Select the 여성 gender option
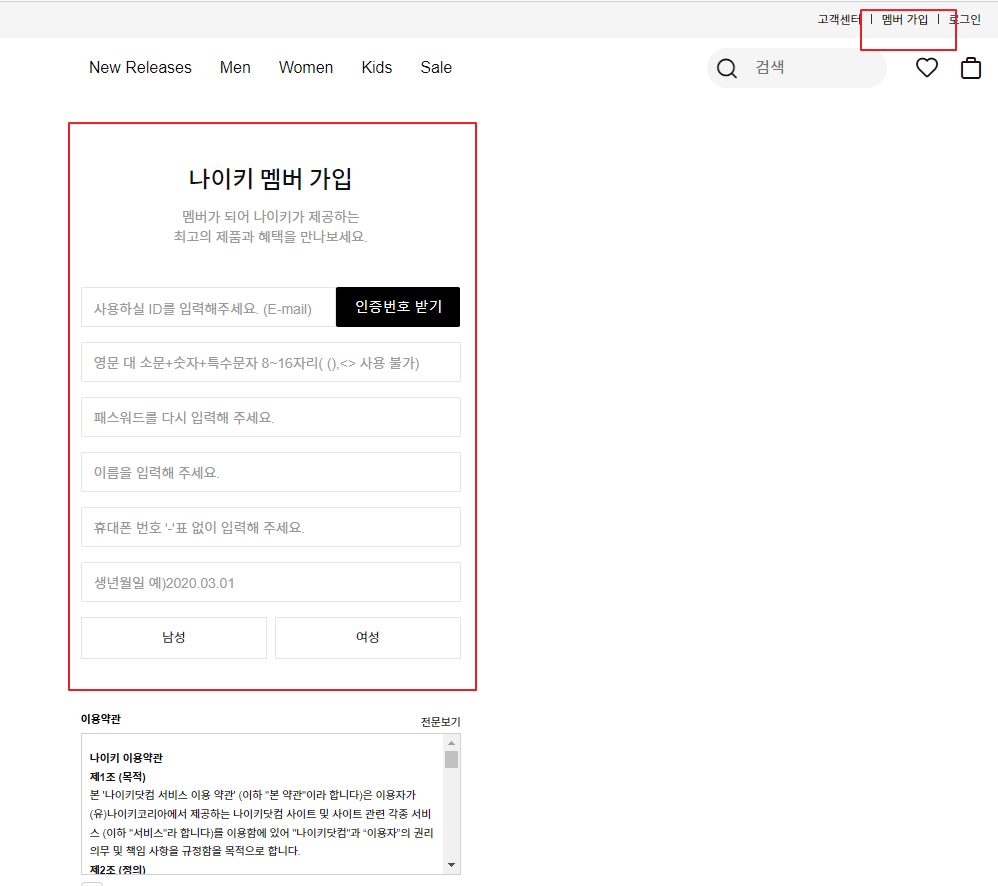Viewport: 998px width, 886px height. pos(368,638)
